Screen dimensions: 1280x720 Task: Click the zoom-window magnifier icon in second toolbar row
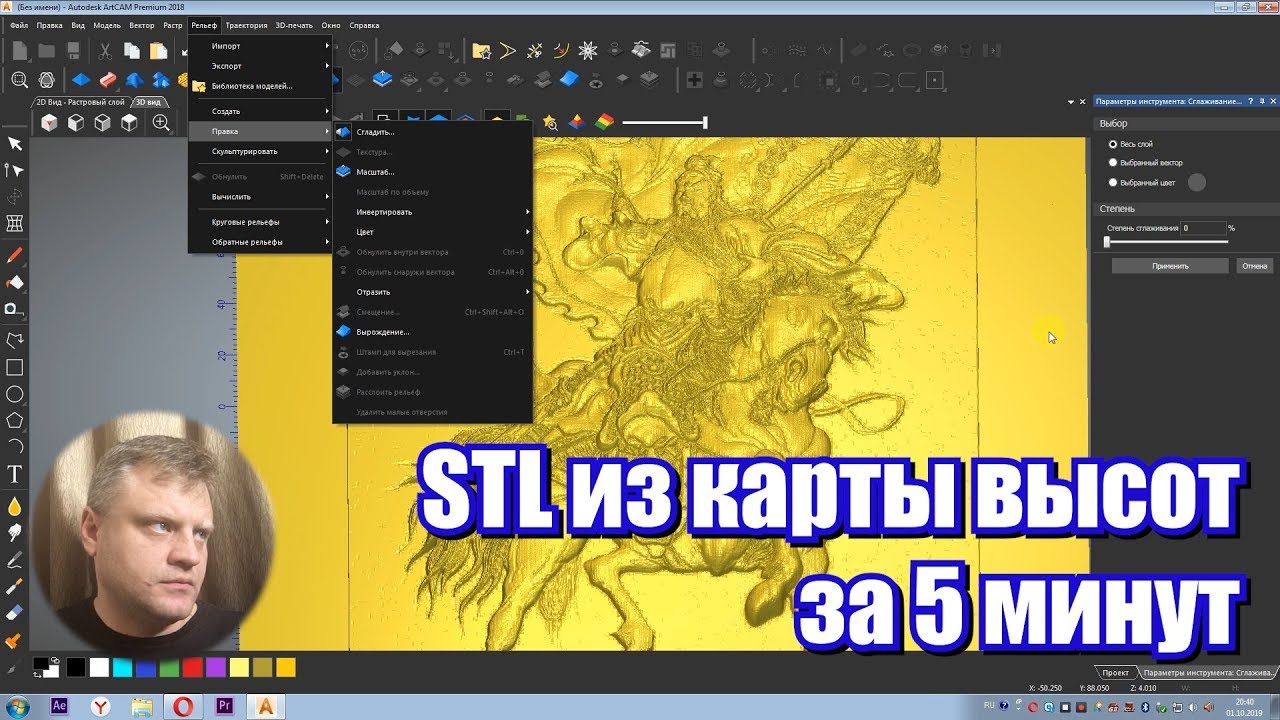coord(19,79)
